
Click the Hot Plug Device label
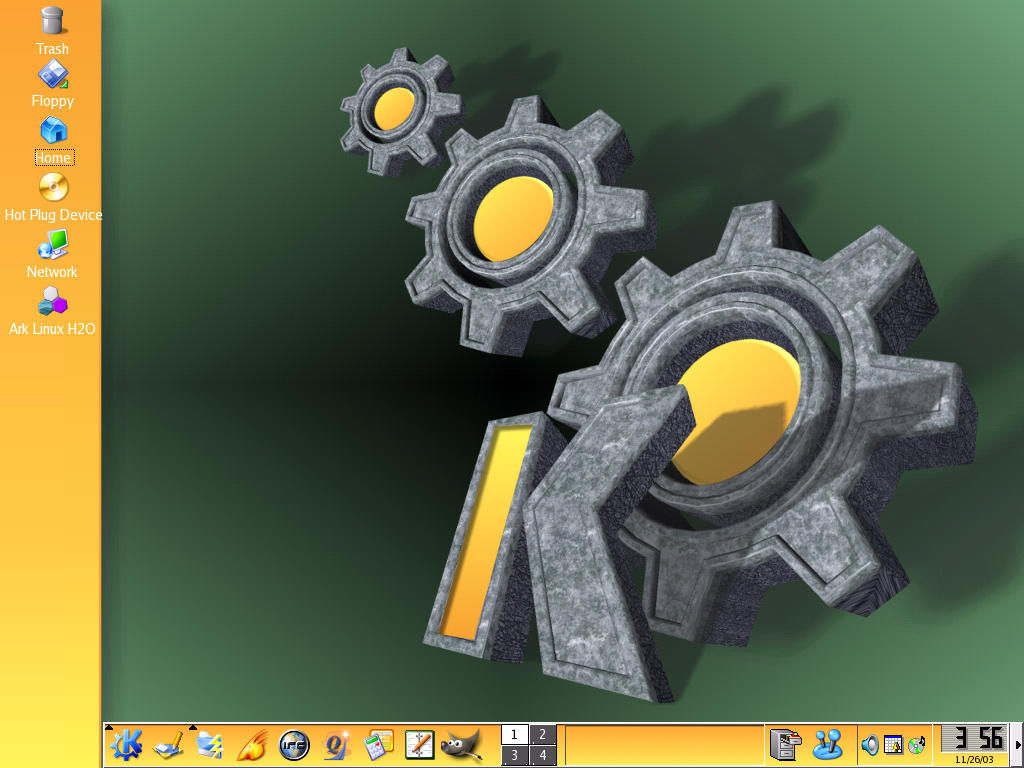tap(54, 215)
